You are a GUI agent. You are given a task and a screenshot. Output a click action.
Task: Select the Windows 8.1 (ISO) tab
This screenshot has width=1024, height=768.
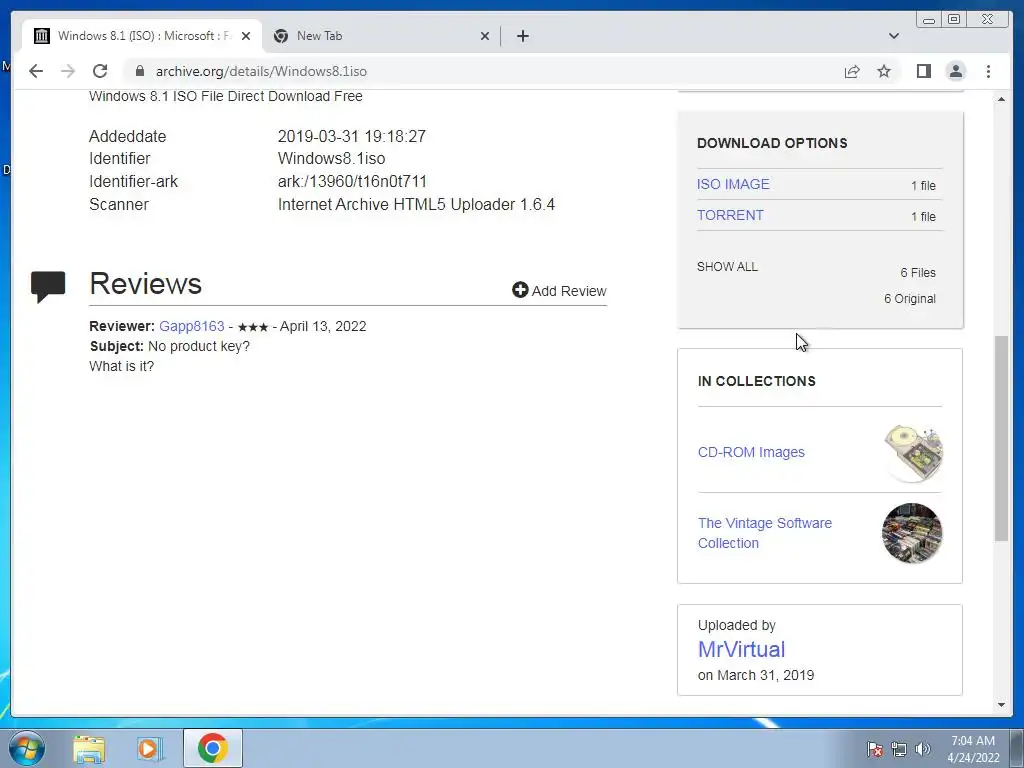click(x=141, y=36)
